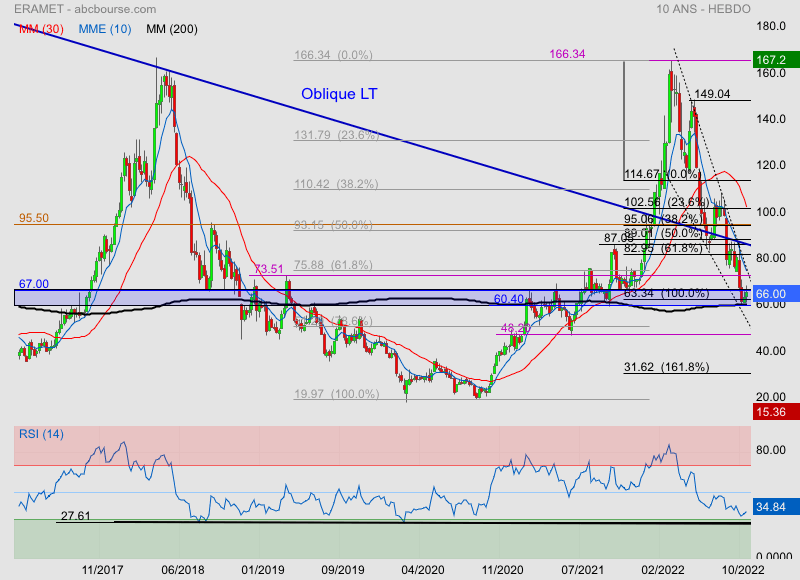This screenshot has height=580, width=800.
Task: Click the 10 ANS - HEBDO label
Action: tap(703, 9)
